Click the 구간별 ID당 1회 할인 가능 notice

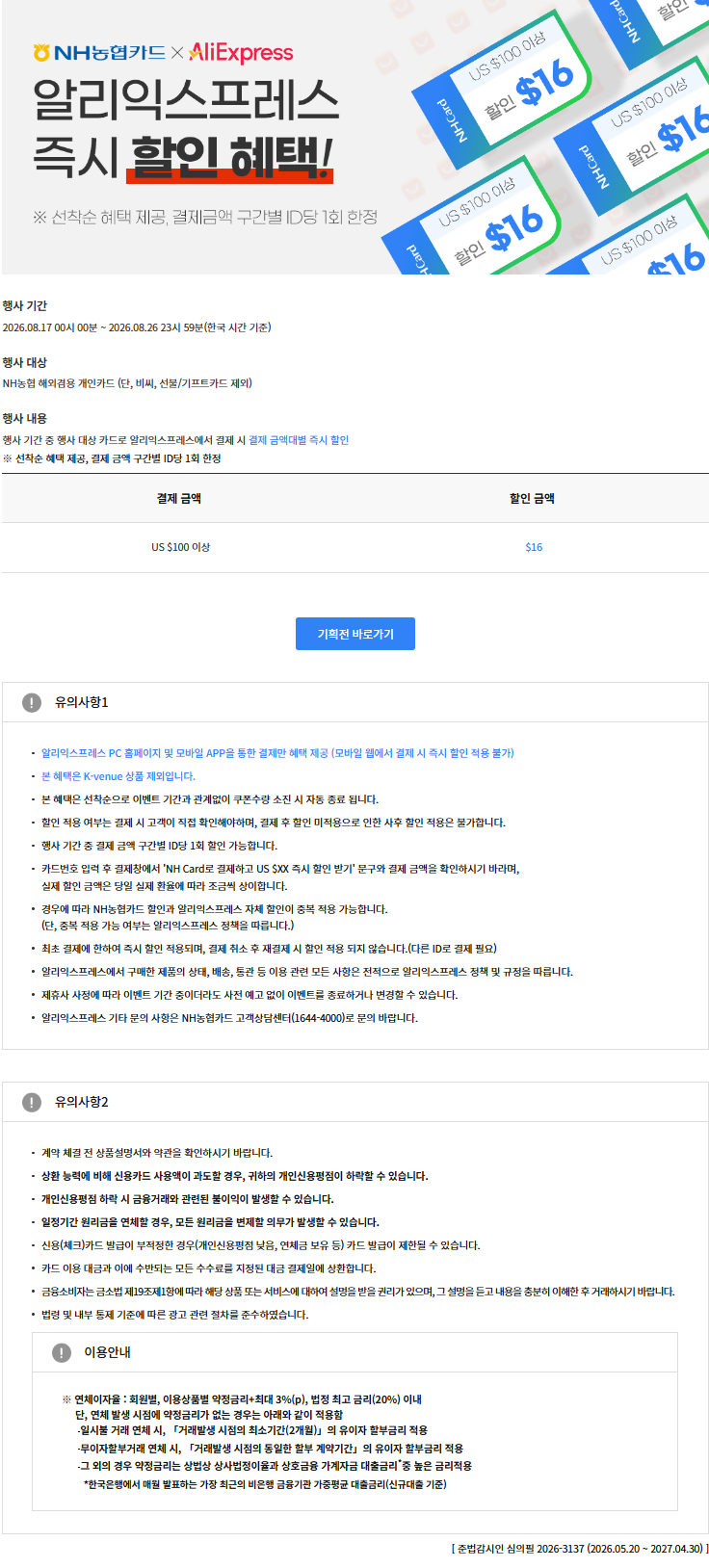pos(159,846)
